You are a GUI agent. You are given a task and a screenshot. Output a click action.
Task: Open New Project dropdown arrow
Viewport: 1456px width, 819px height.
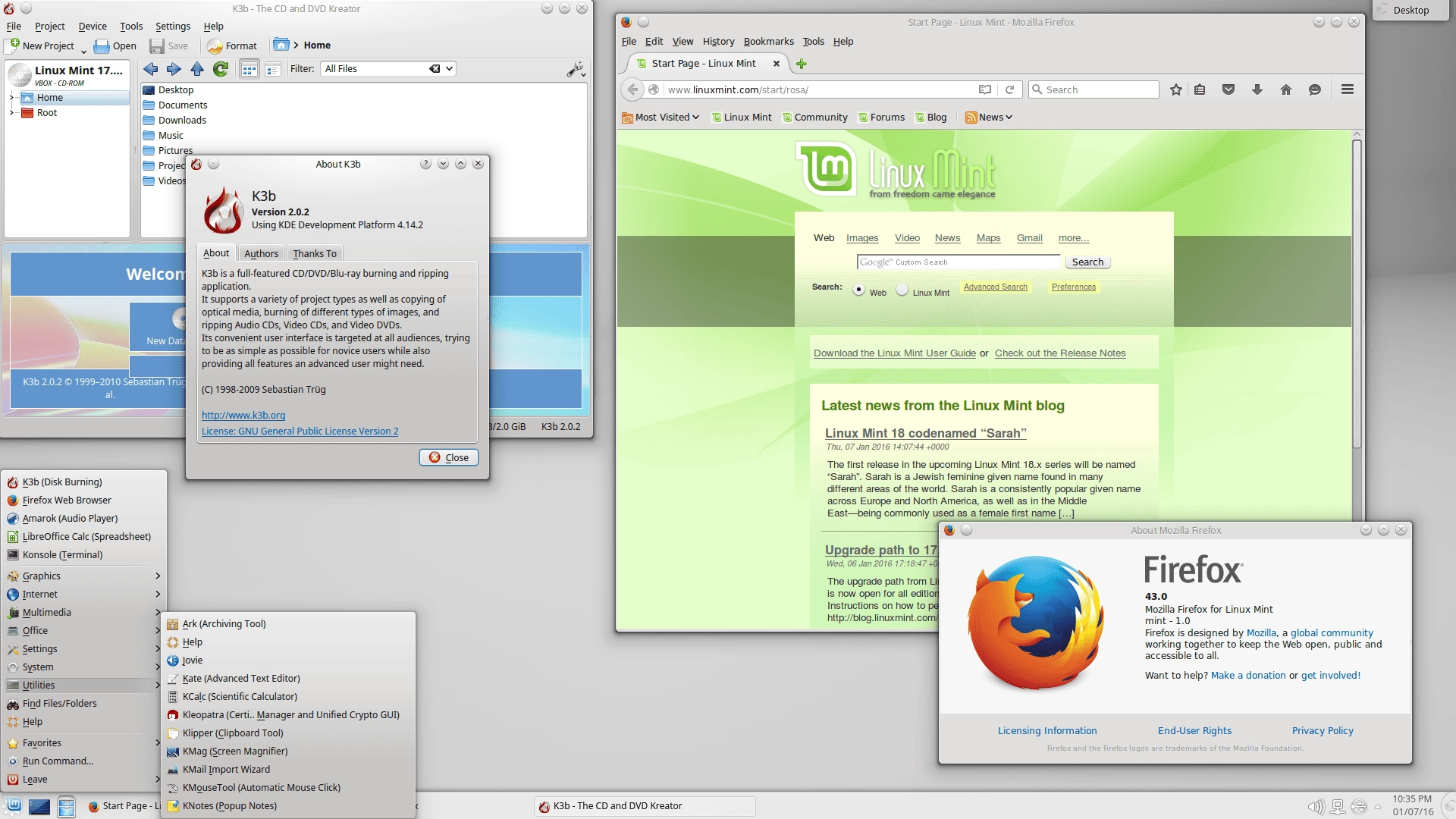click(83, 51)
